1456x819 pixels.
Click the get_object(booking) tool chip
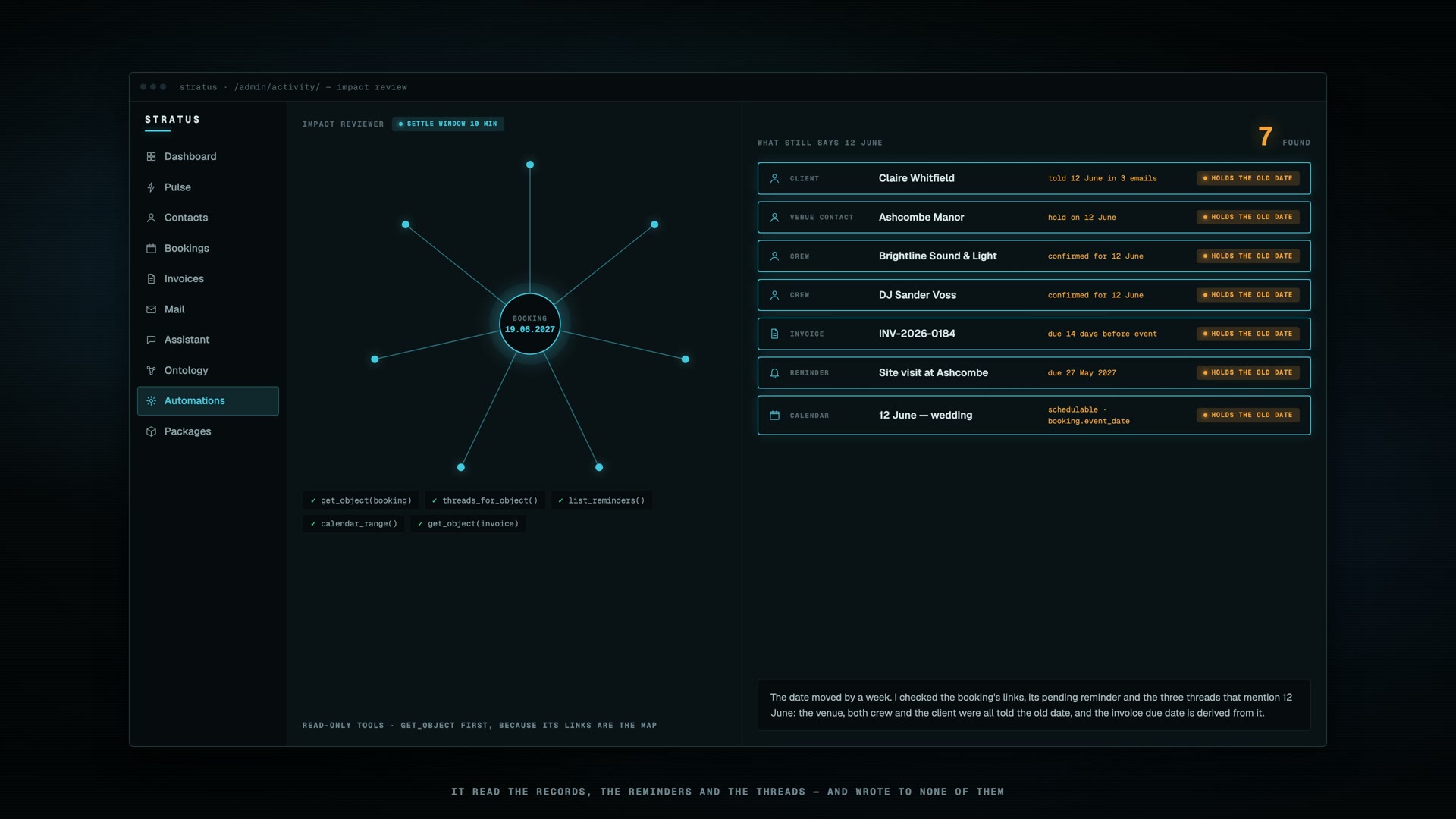(361, 500)
